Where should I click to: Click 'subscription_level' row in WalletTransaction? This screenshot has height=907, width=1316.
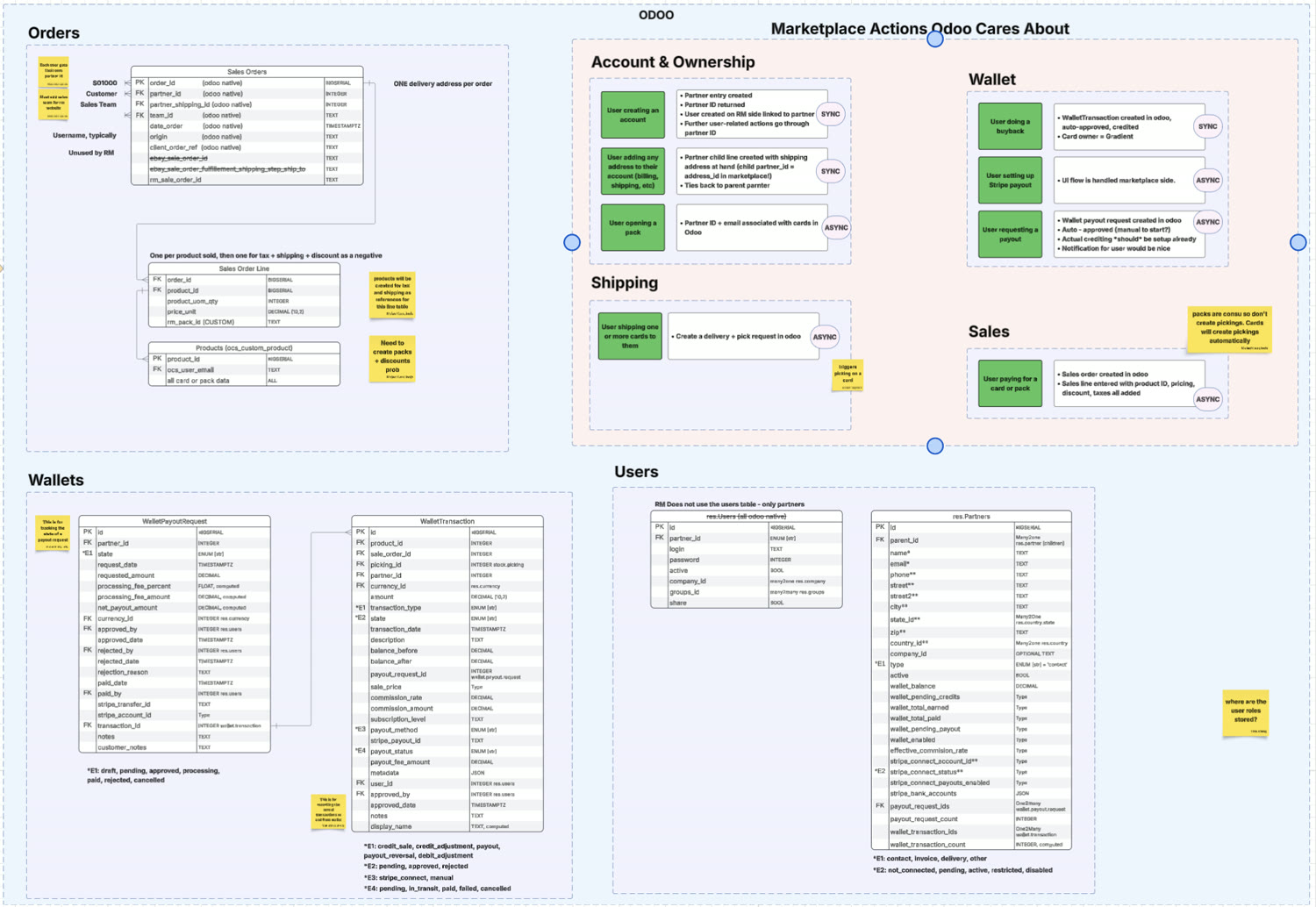tap(447, 719)
